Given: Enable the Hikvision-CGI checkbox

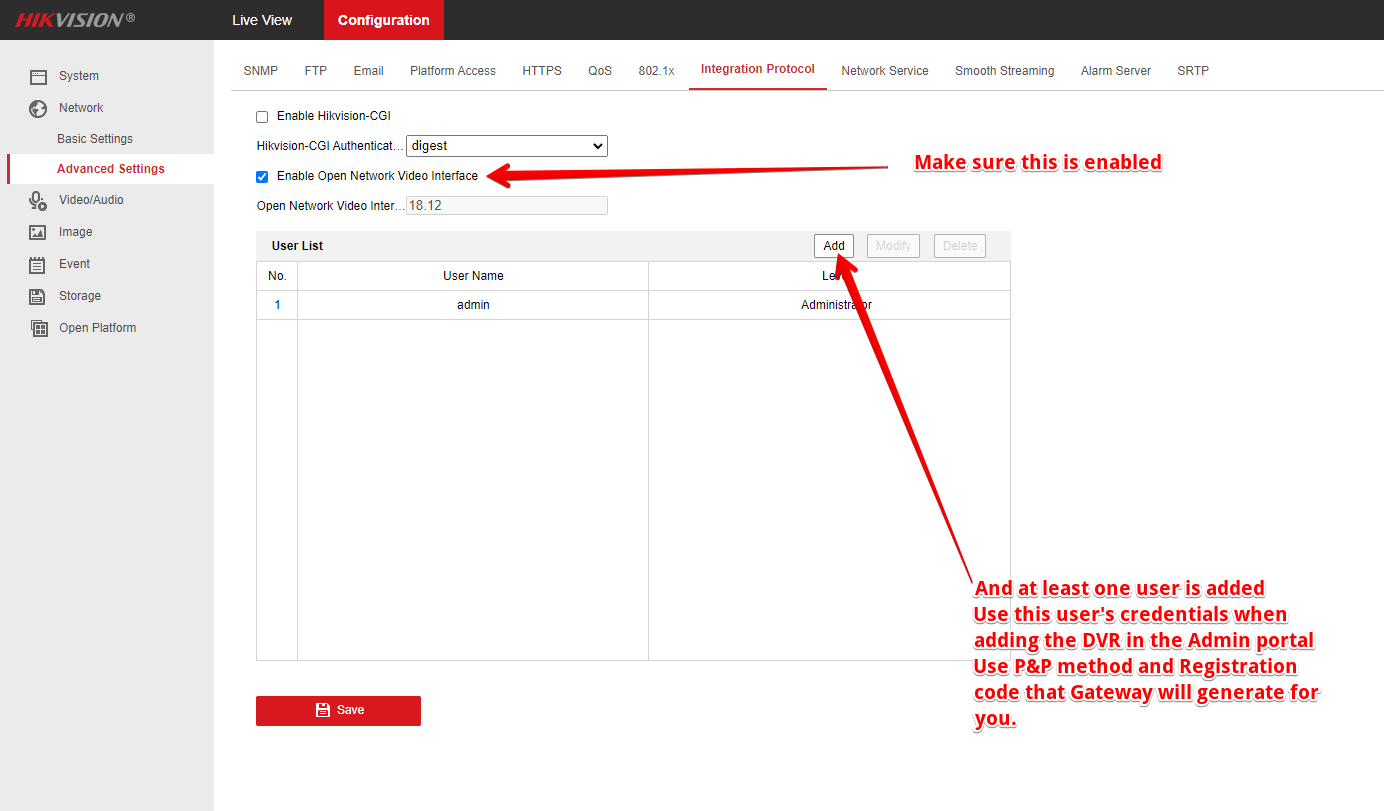Looking at the screenshot, I should click(x=262, y=117).
